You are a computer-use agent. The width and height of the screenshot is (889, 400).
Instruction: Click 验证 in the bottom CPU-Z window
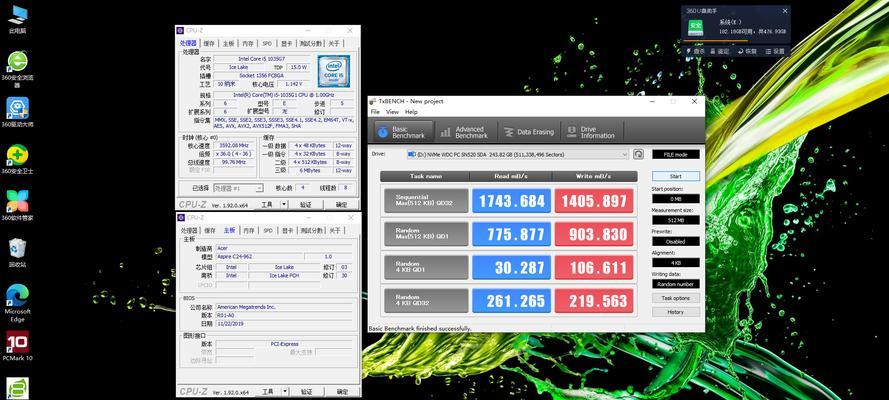pyautogui.click(x=306, y=392)
